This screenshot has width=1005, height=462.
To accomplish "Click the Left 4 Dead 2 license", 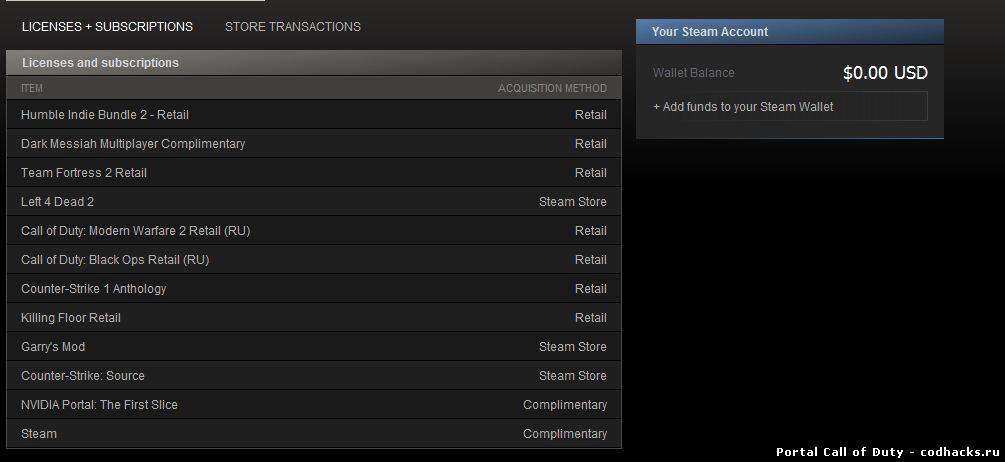I will click(x=313, y=202).
